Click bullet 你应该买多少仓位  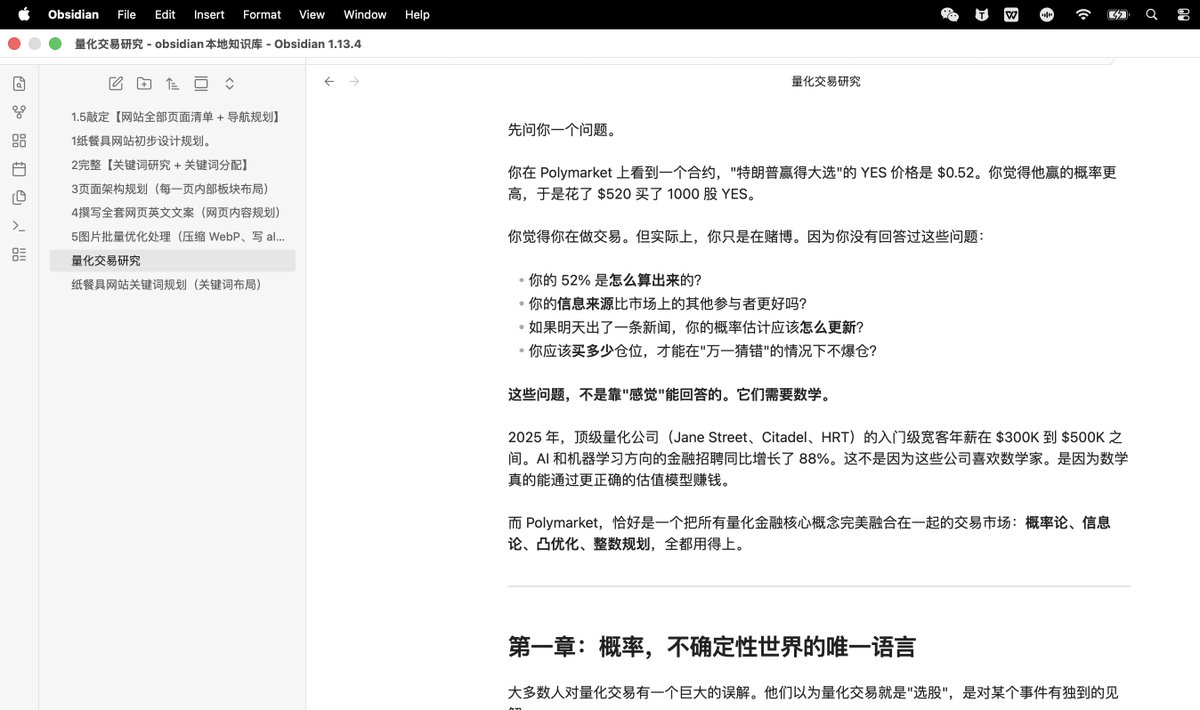point(702,351)
